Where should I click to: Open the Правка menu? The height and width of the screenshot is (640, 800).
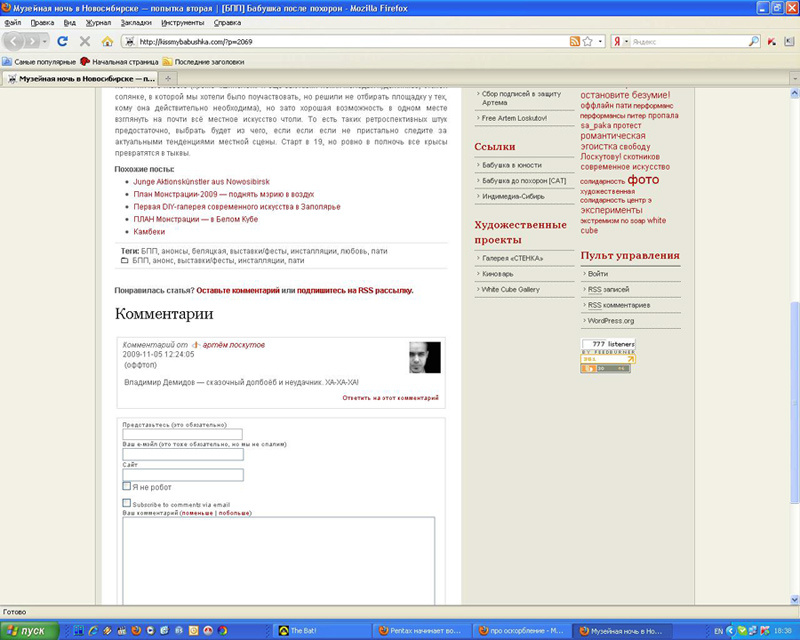[x=42, y=22]
